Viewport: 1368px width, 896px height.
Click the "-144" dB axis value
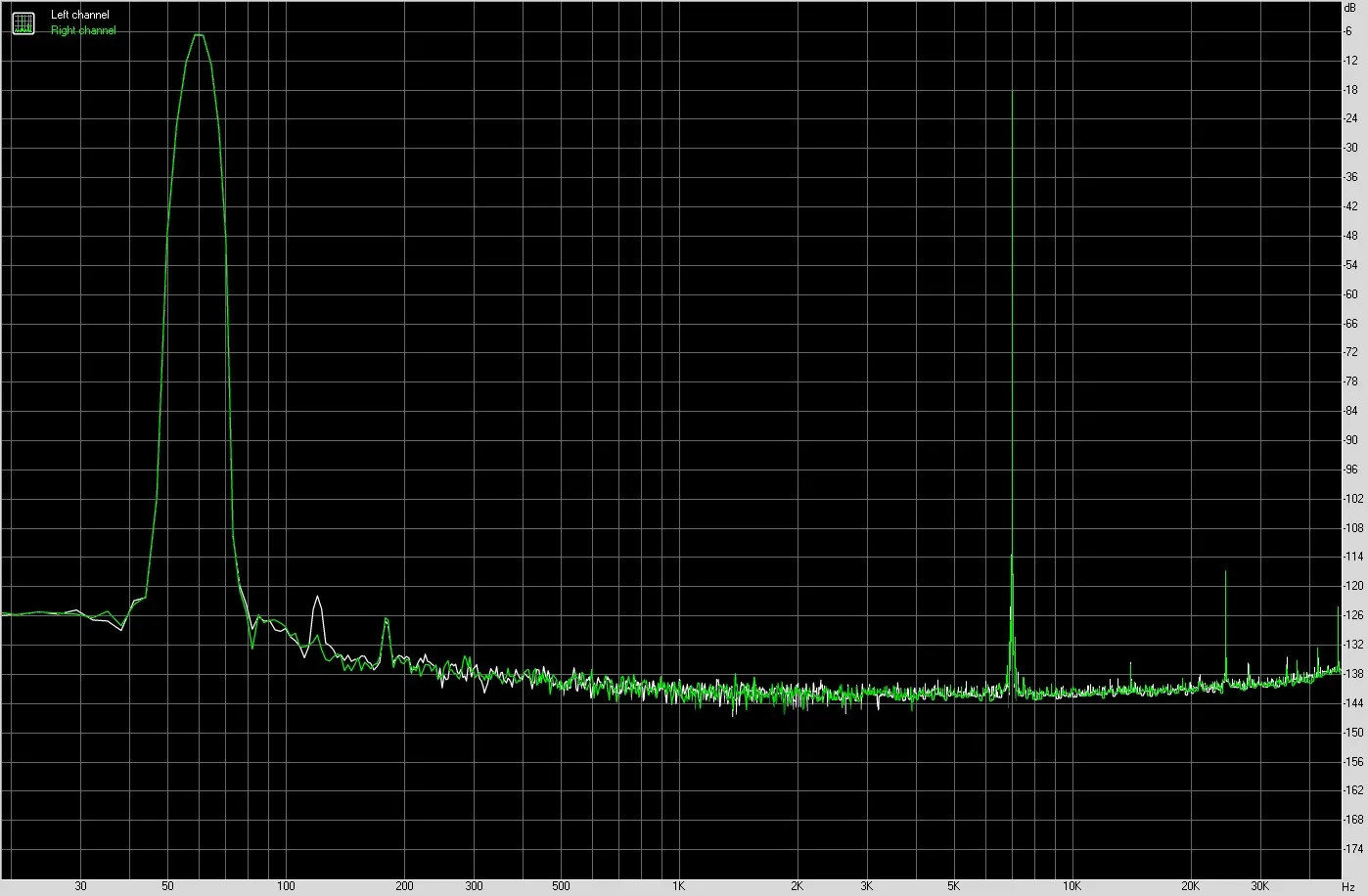click(1353, 703)
